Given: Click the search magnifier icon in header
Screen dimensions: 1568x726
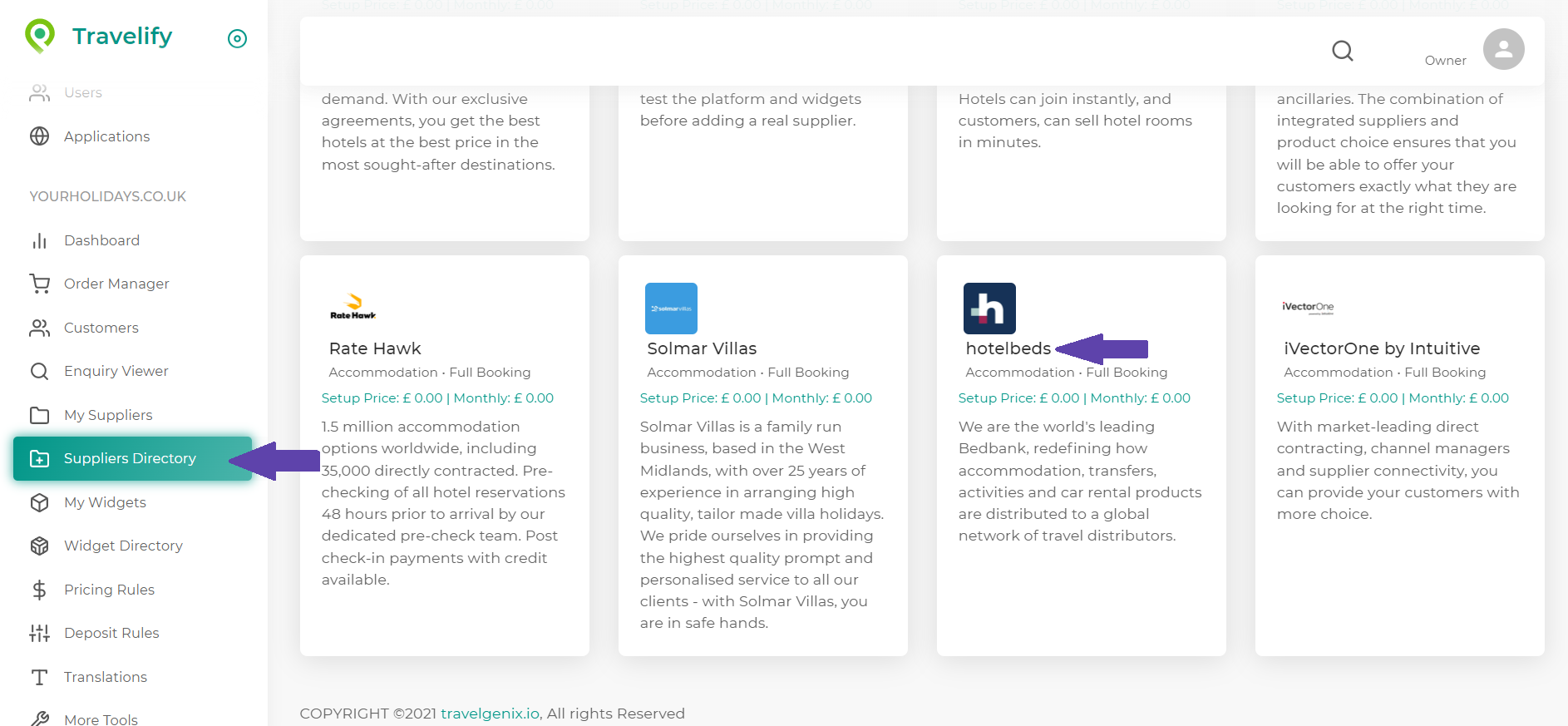Looking at the screenshot, I should [1342, 52].
